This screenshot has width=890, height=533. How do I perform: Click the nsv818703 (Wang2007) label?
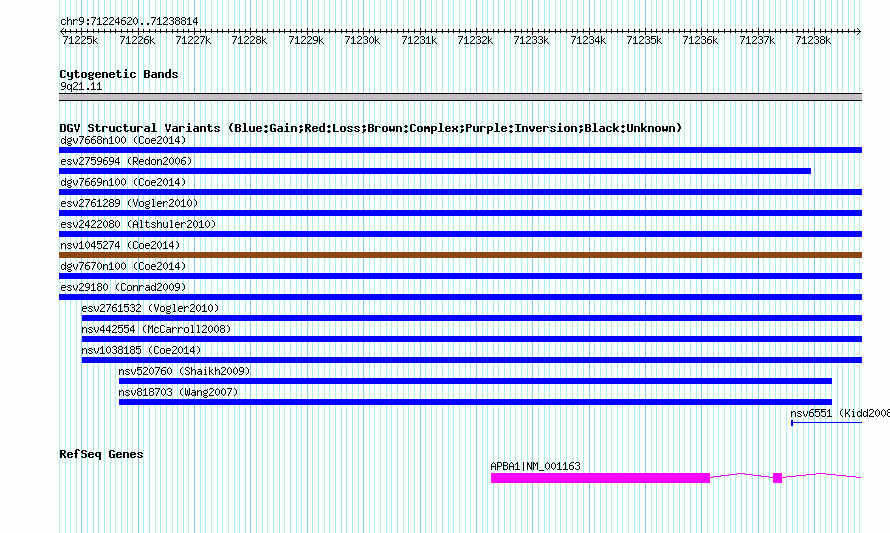pos(178,392)
